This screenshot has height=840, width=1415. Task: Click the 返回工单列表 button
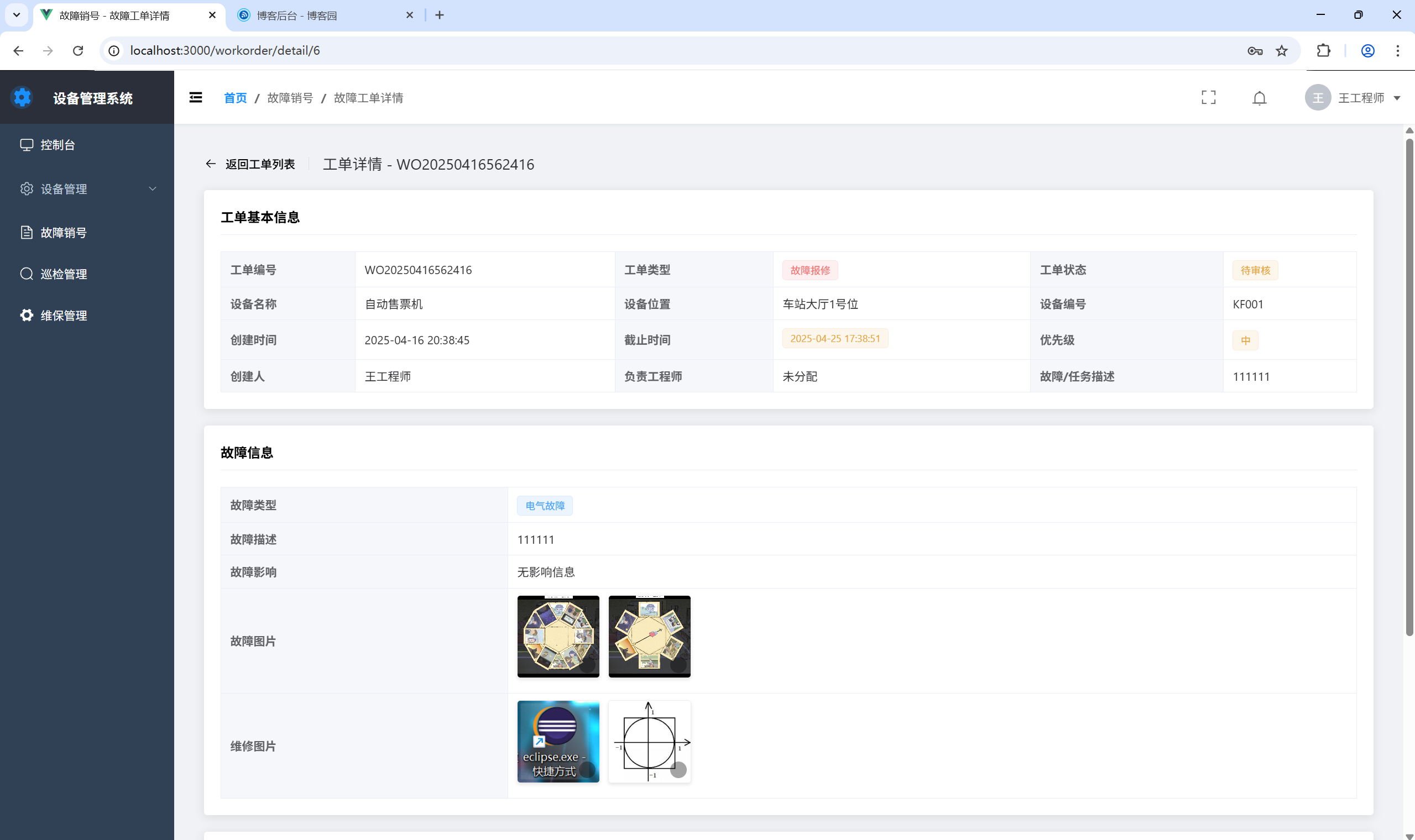pos(259,164)
